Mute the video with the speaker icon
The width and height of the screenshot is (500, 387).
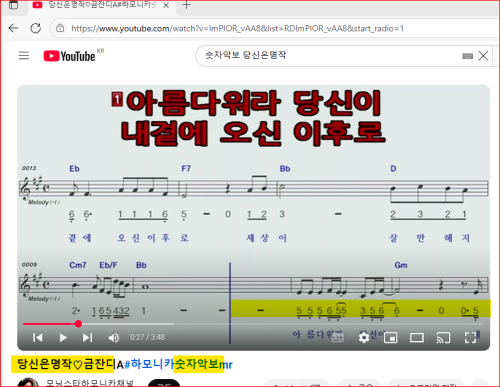tap(113, 338)
